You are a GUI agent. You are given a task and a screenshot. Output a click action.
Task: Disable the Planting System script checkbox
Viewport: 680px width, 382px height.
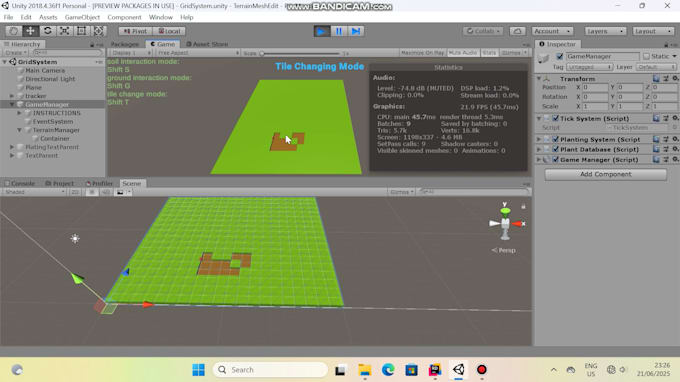coord(556,139)
